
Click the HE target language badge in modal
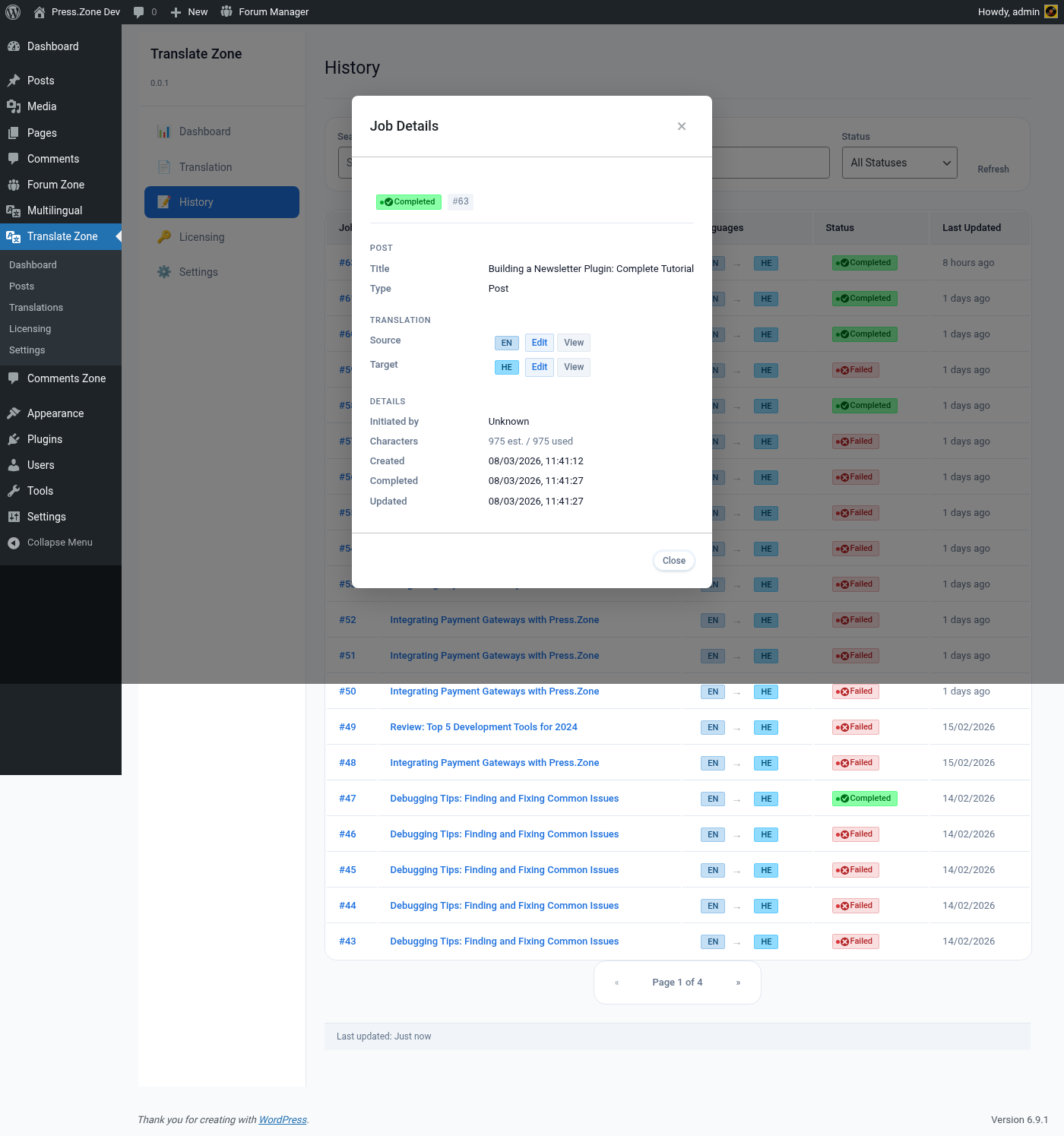click(x=507, y=367)
